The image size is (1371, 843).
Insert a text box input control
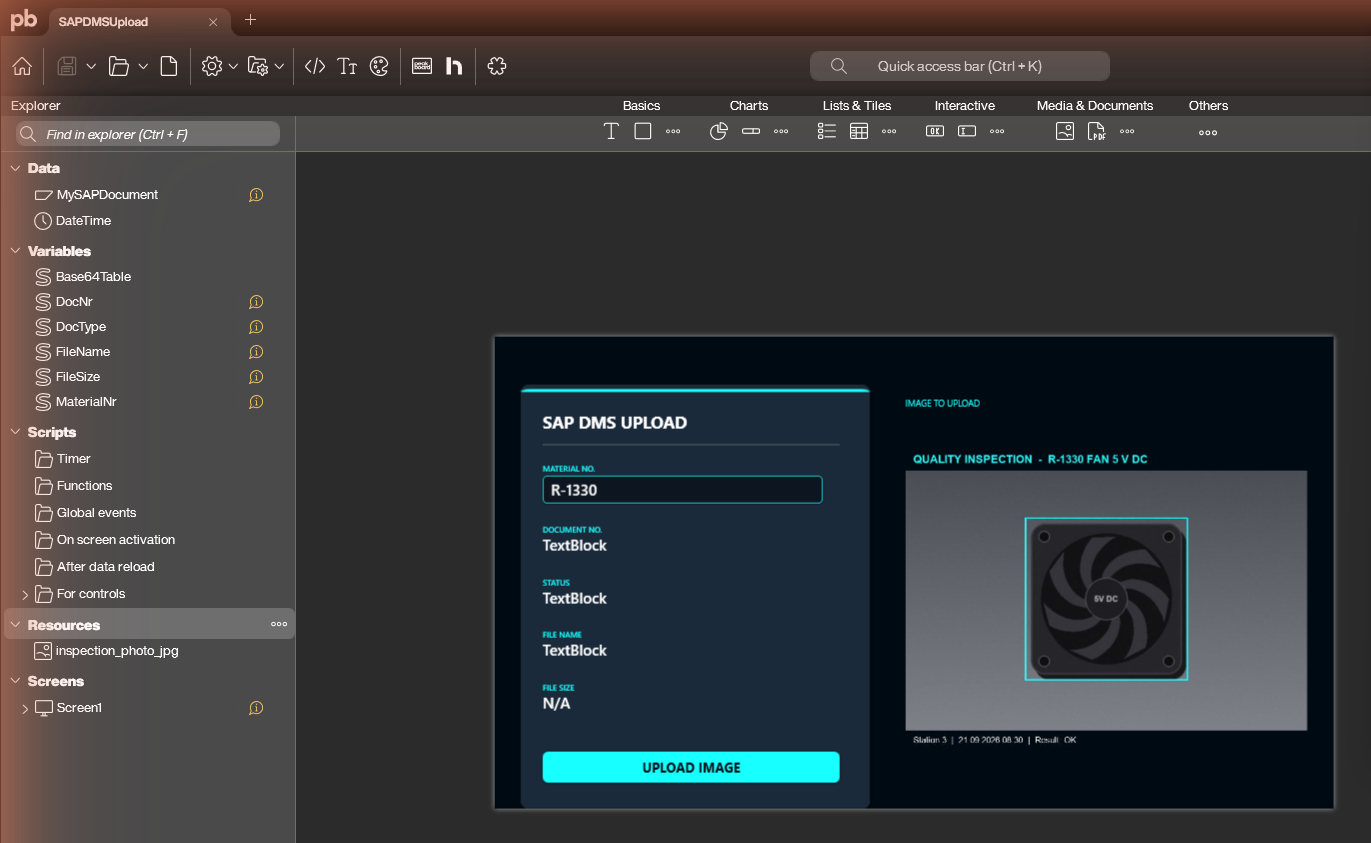967,131
